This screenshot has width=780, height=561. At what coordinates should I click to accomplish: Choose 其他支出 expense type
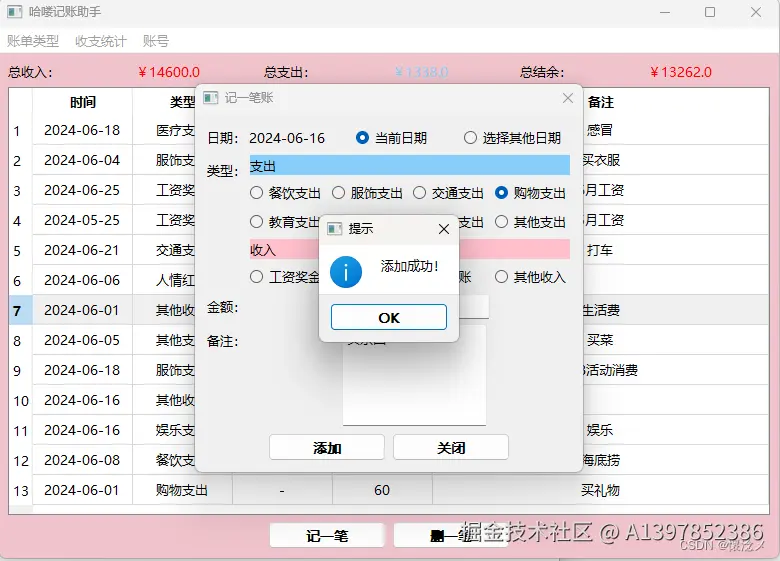pyautogui.click(x=530, y=221)
